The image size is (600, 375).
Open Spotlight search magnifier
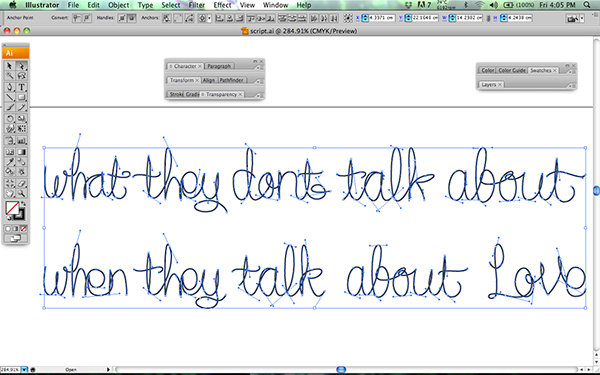tap(587, 5)
